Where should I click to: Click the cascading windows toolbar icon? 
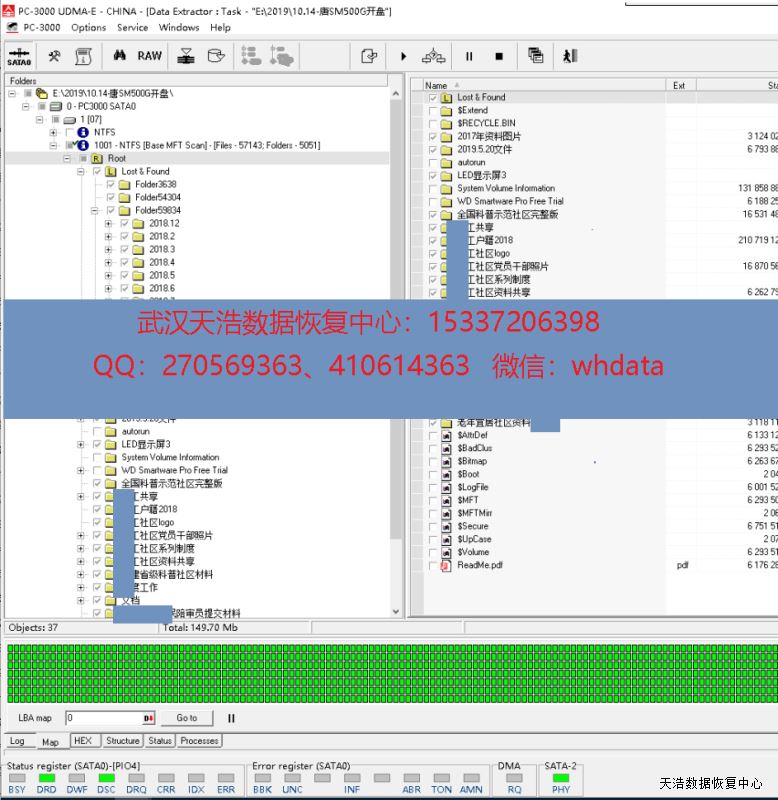click(536, 56)
